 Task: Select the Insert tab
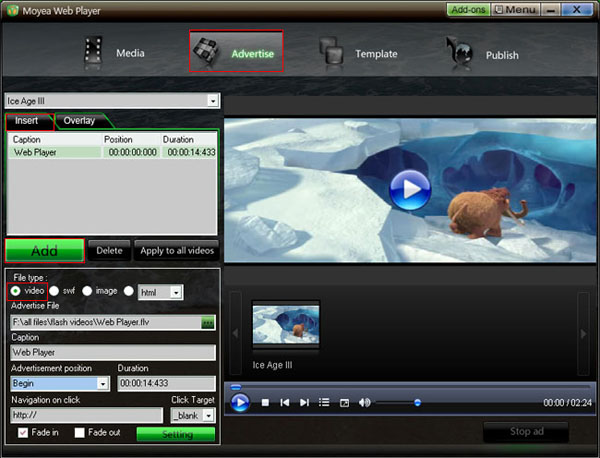coord(29,121)
